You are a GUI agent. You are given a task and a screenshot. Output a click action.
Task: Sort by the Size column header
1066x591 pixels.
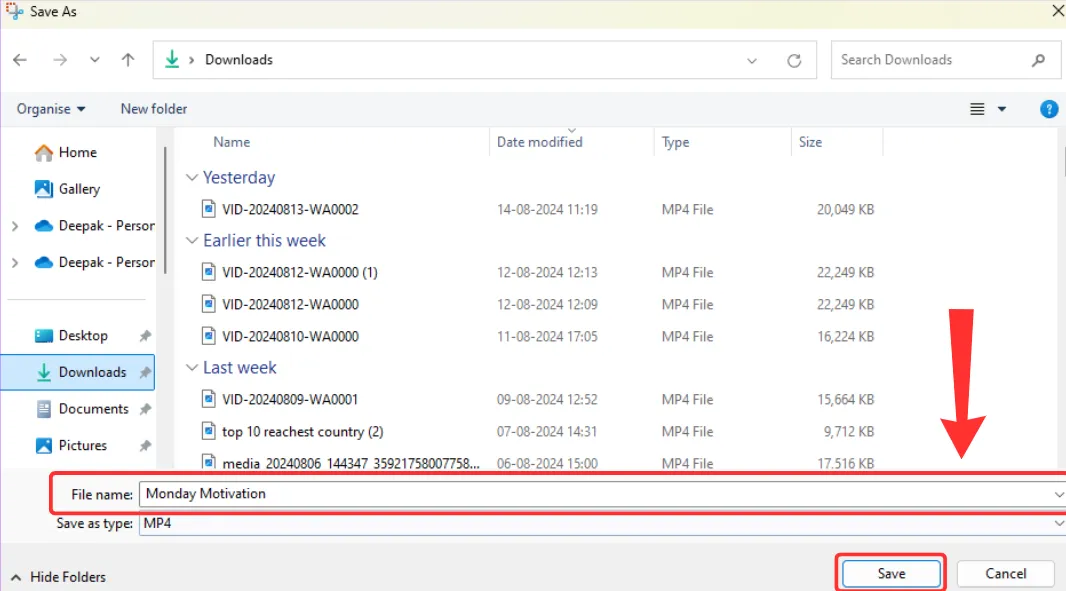tap(810, 142)
